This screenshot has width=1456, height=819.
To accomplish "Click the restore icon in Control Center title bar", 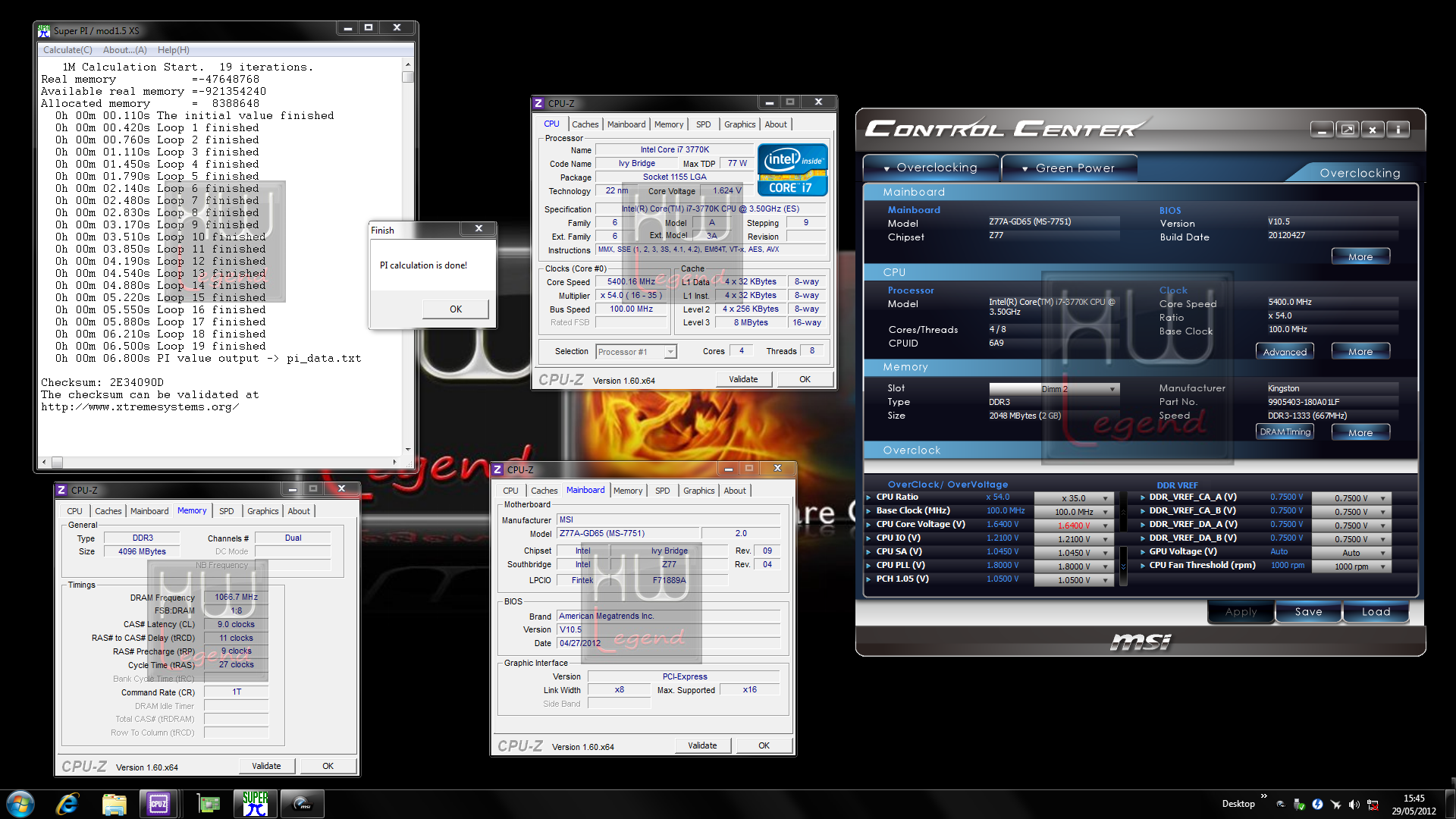I will click(1348, 130).
